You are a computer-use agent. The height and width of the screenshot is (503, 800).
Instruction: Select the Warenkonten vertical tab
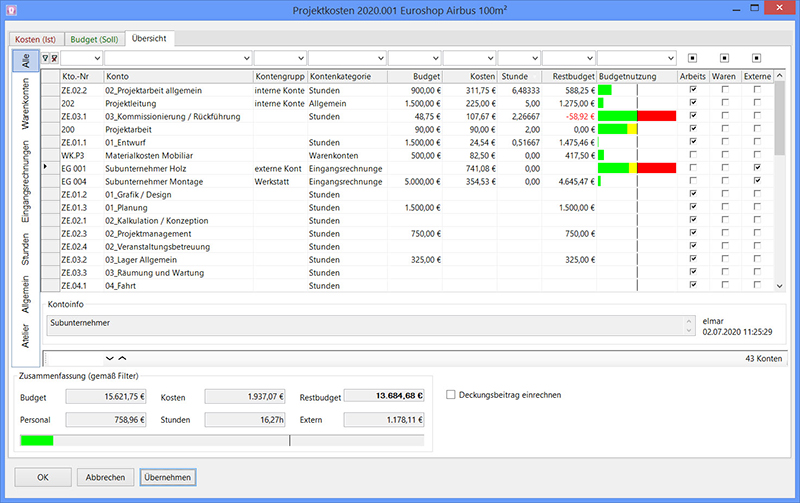[26, 104]
